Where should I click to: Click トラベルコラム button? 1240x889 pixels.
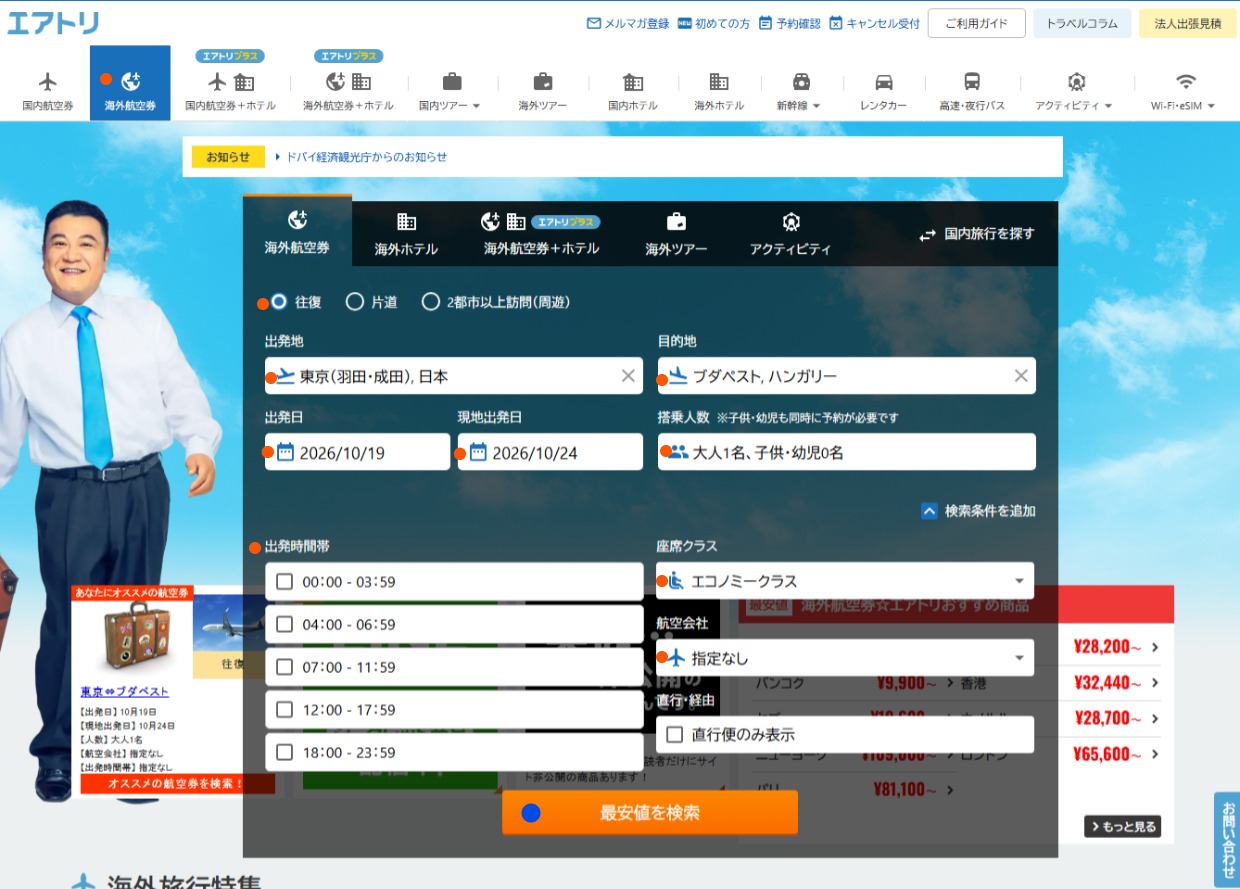(1082, 23)
